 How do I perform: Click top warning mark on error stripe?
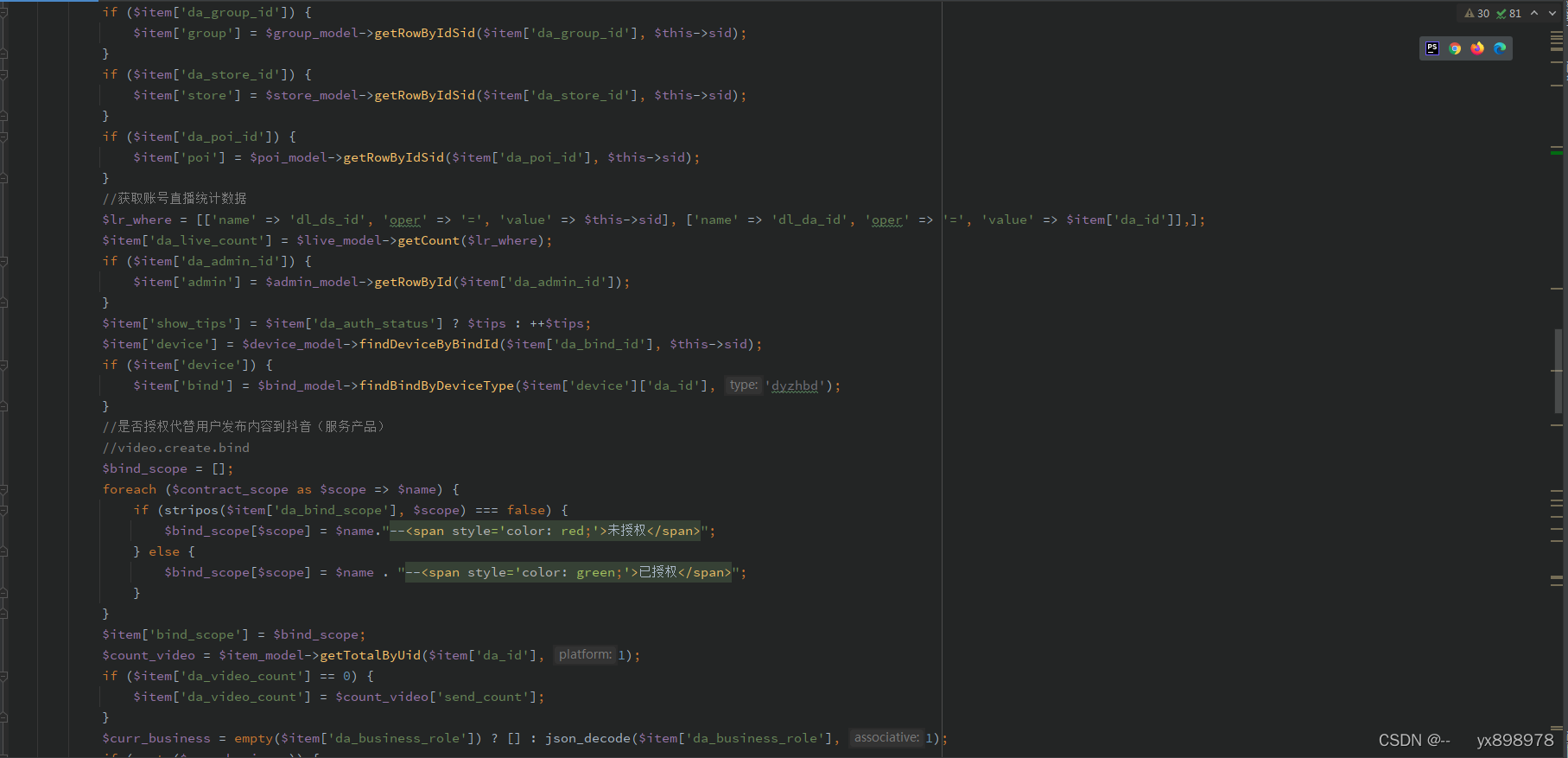tap(1557, 34)
